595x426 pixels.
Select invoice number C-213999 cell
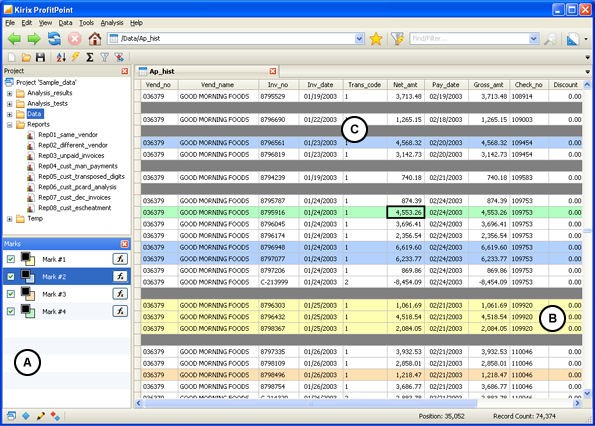(x=279, y=282)
